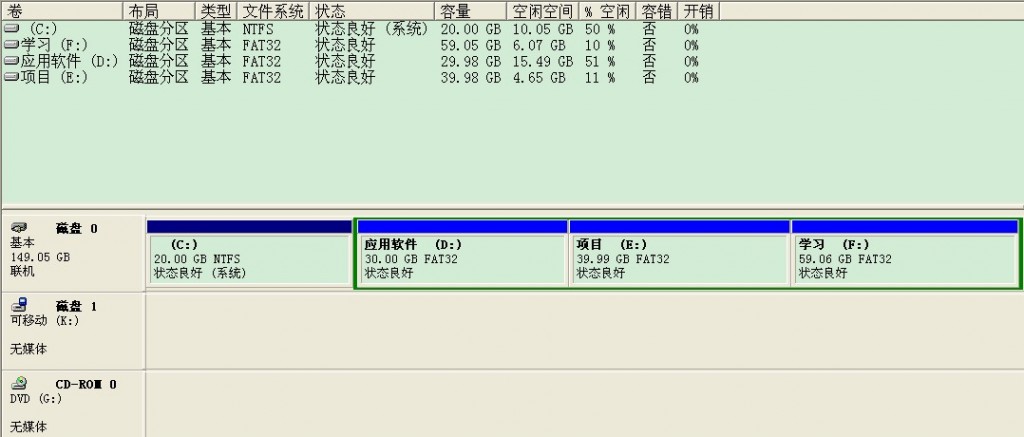Click the 29.98 GB capacity cell
1024x437 pixels.
pos(471,61)
